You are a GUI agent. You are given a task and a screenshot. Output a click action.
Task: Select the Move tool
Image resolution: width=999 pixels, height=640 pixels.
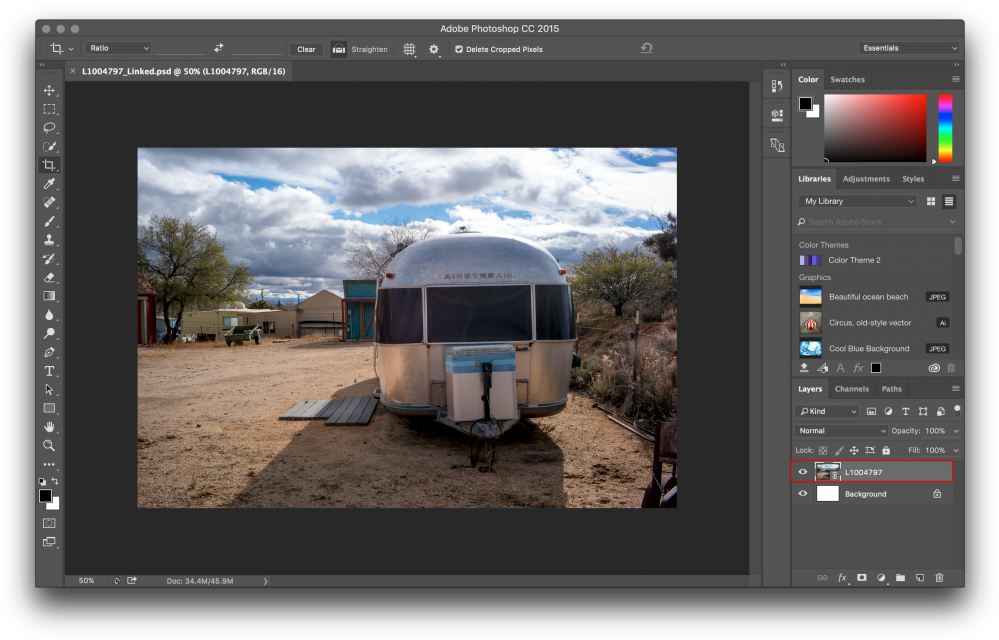pos(49,90)
